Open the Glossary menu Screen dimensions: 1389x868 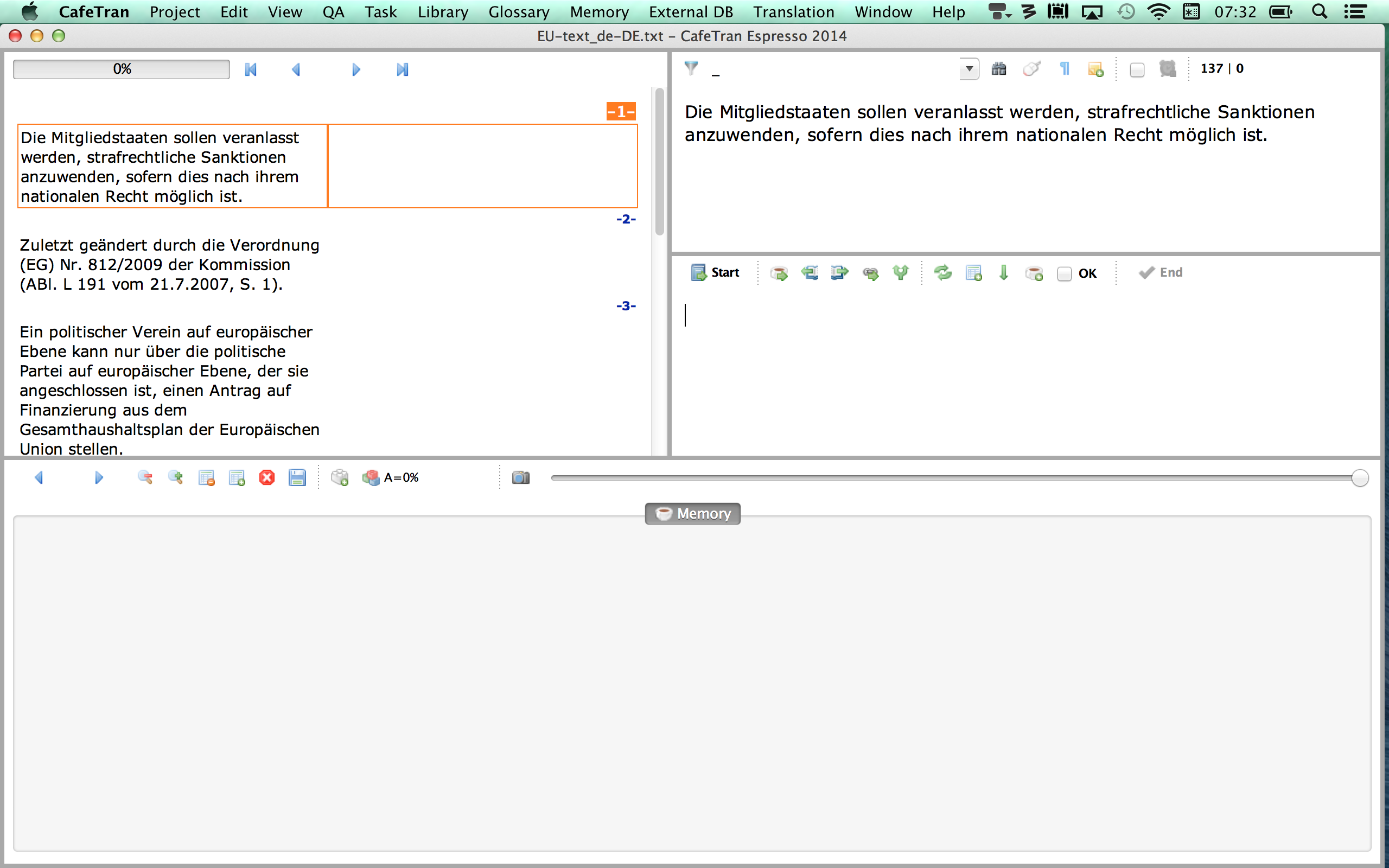(x=518, y=11)
